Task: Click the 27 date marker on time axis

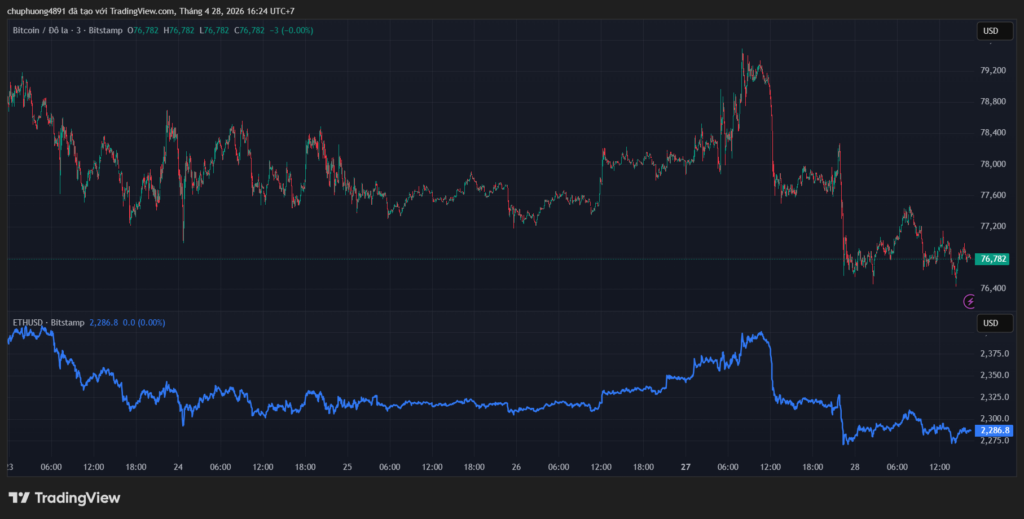Action: [686, 467]
